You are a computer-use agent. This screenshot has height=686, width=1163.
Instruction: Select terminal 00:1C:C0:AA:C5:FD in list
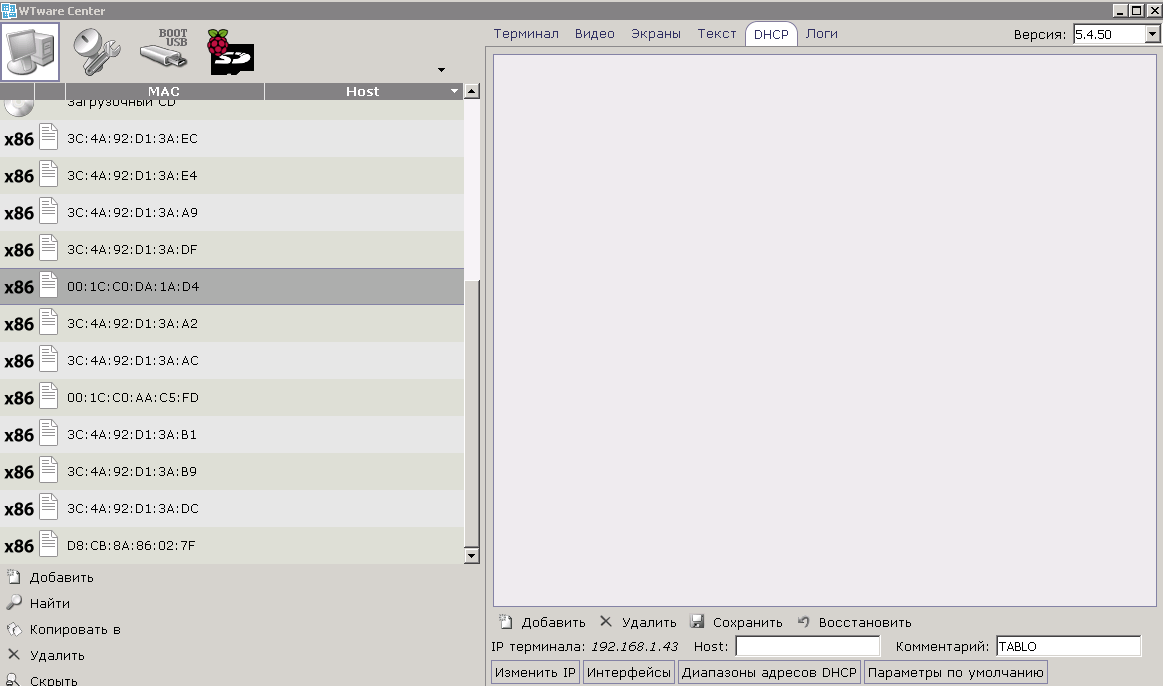(x=133, y=398)
